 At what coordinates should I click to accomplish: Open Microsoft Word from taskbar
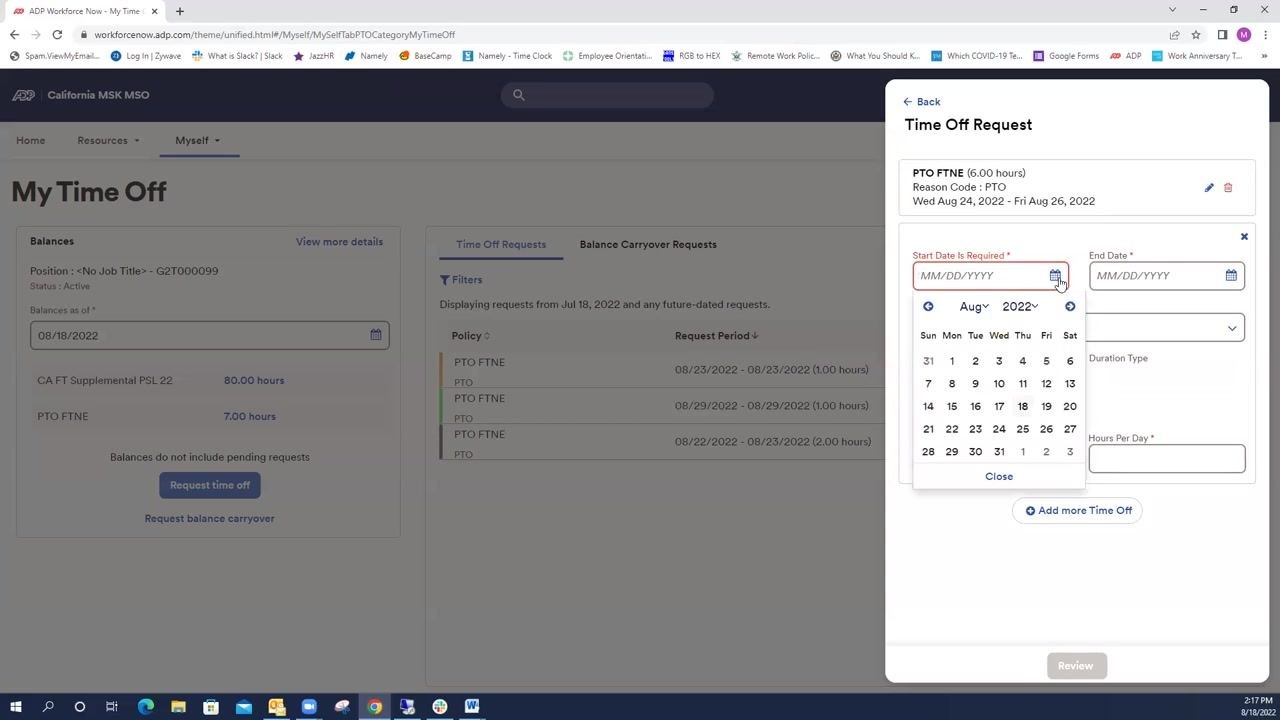[x=472, y=707]
